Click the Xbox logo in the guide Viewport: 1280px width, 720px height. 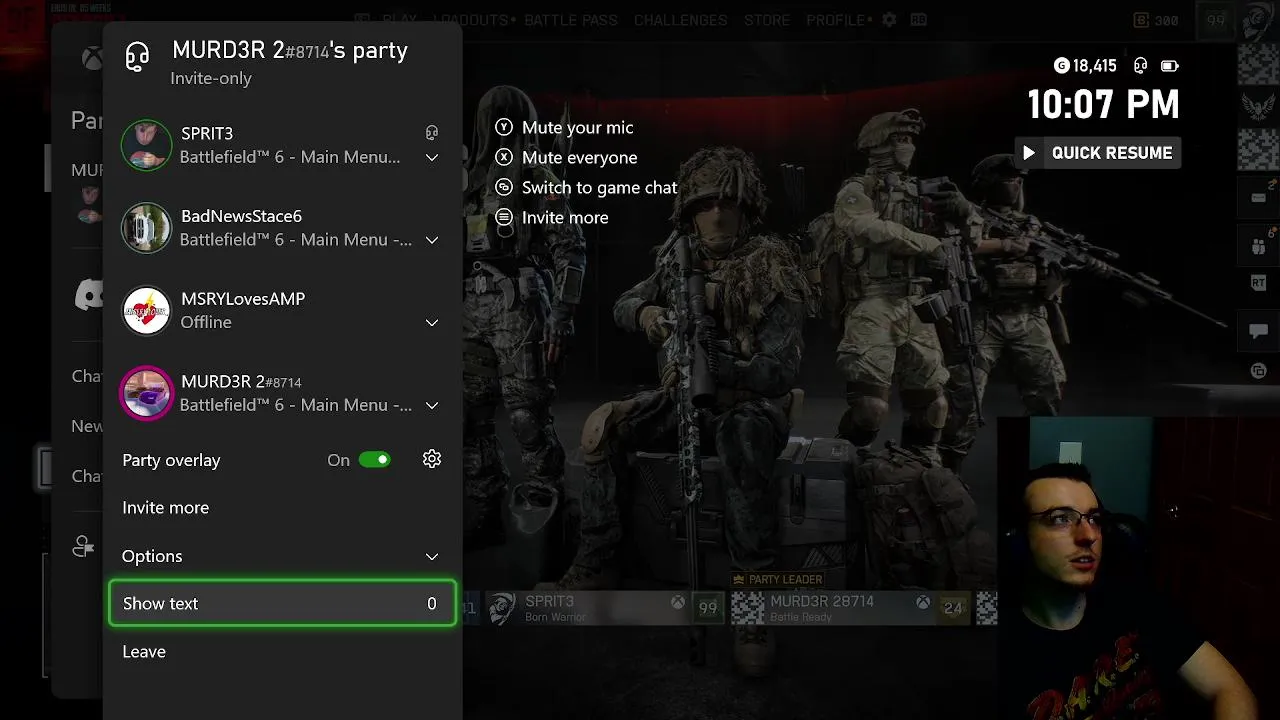(x=92, y=59)
